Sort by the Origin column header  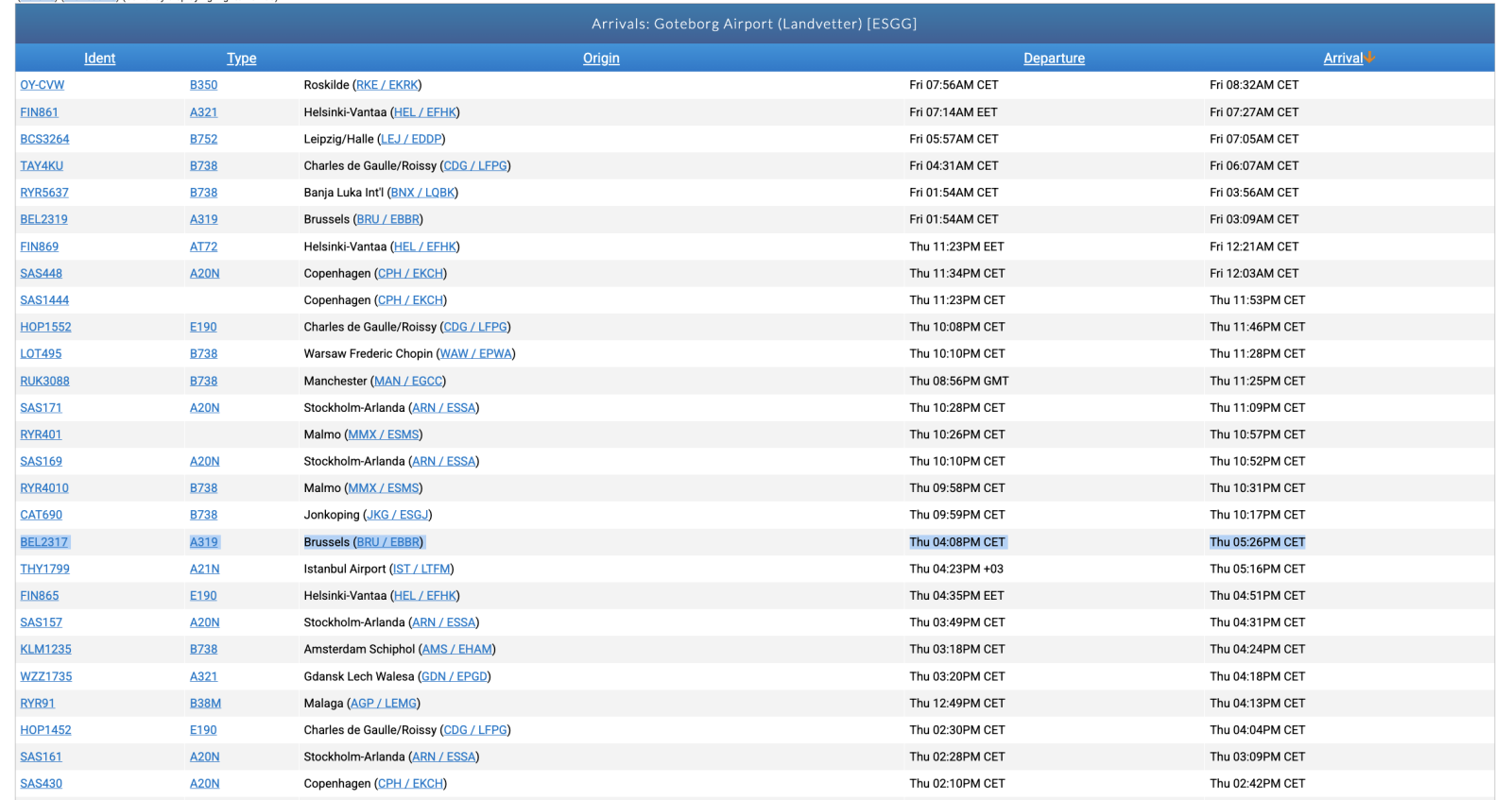click(x=601, y=59)
